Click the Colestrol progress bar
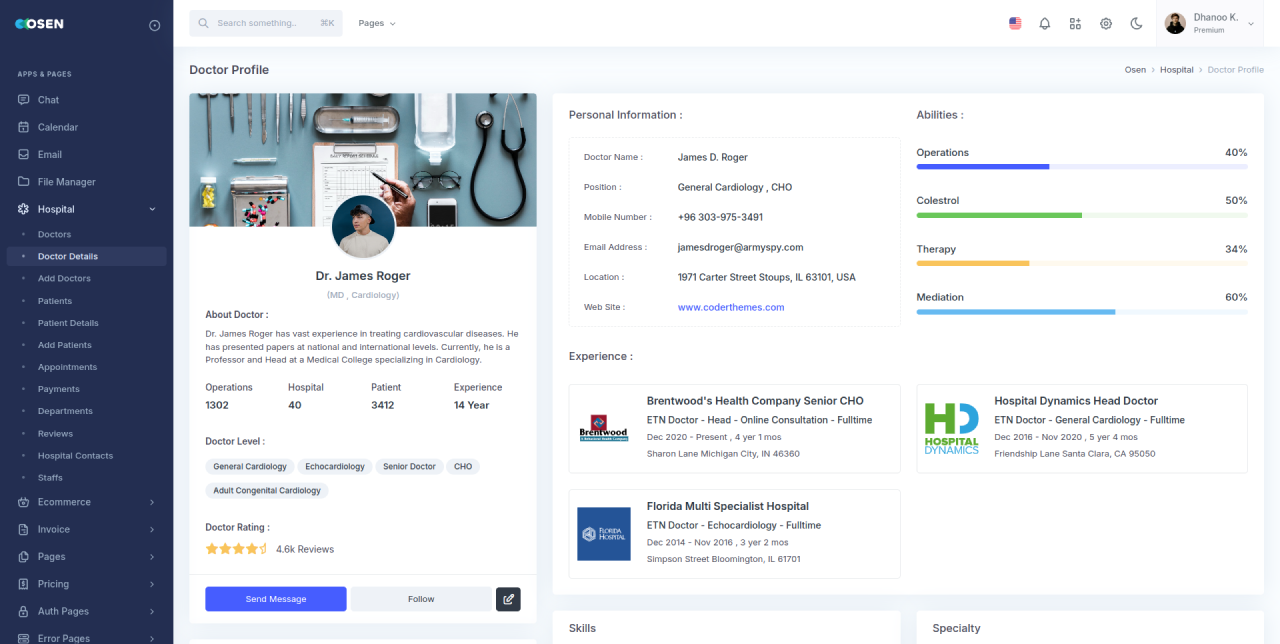 click(1082, 215)
